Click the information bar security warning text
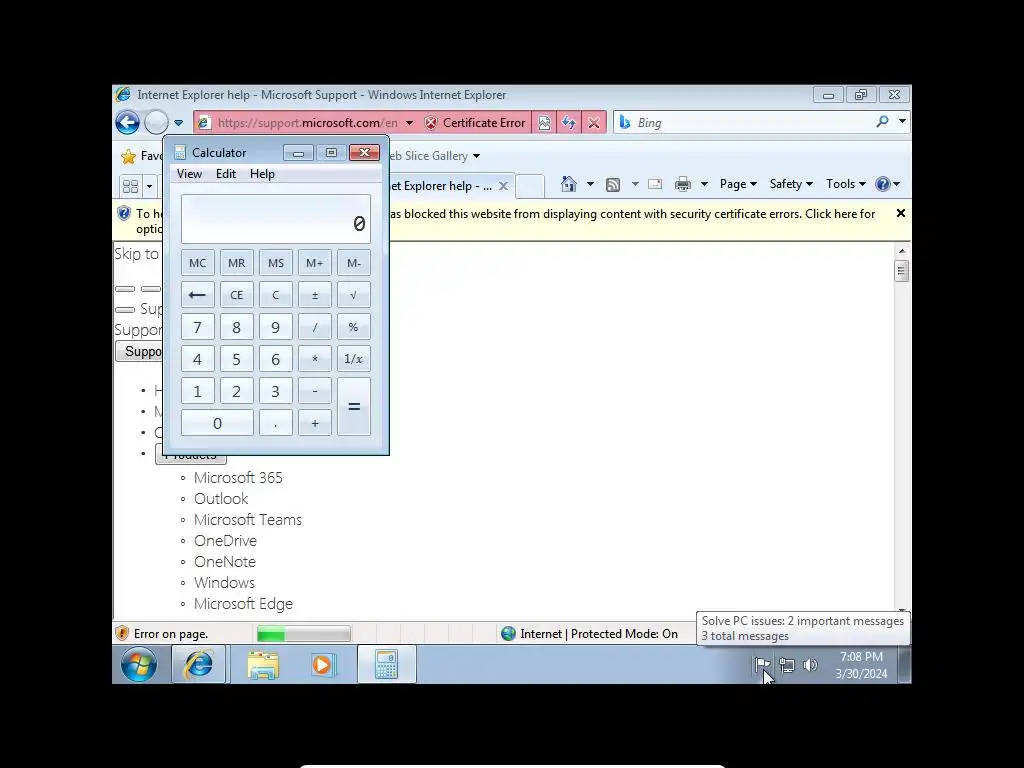This screenshot has height=768, width=1024. [x=632, y=214]
